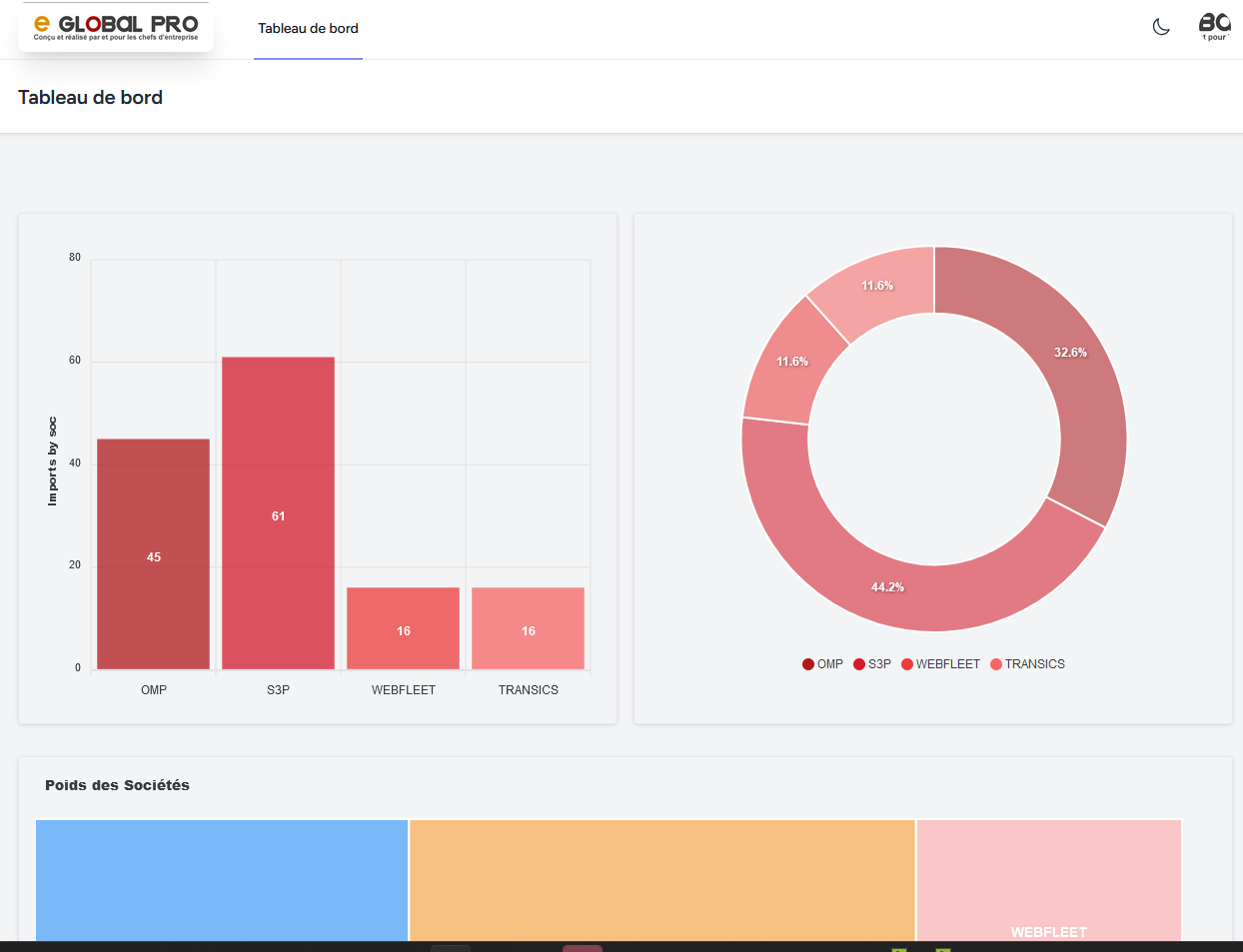
Task: Click the pink WEBFLEET treemap block
Action: point(1048,879)
